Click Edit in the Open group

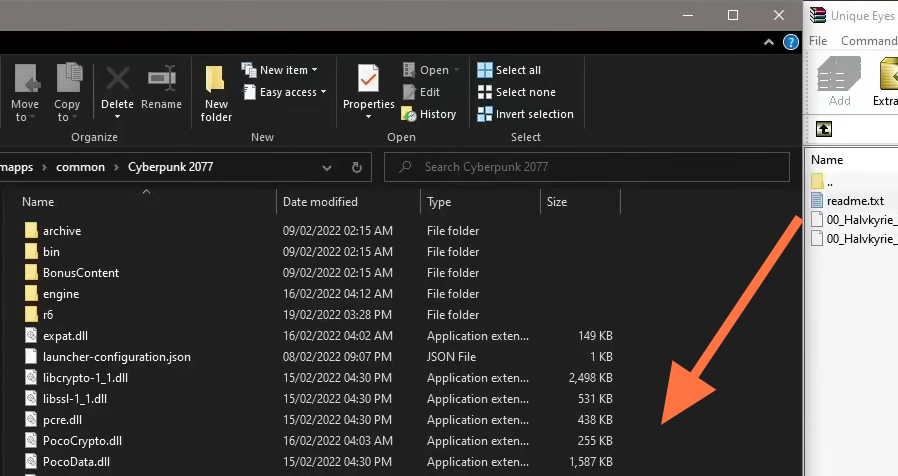pos(421,92)
